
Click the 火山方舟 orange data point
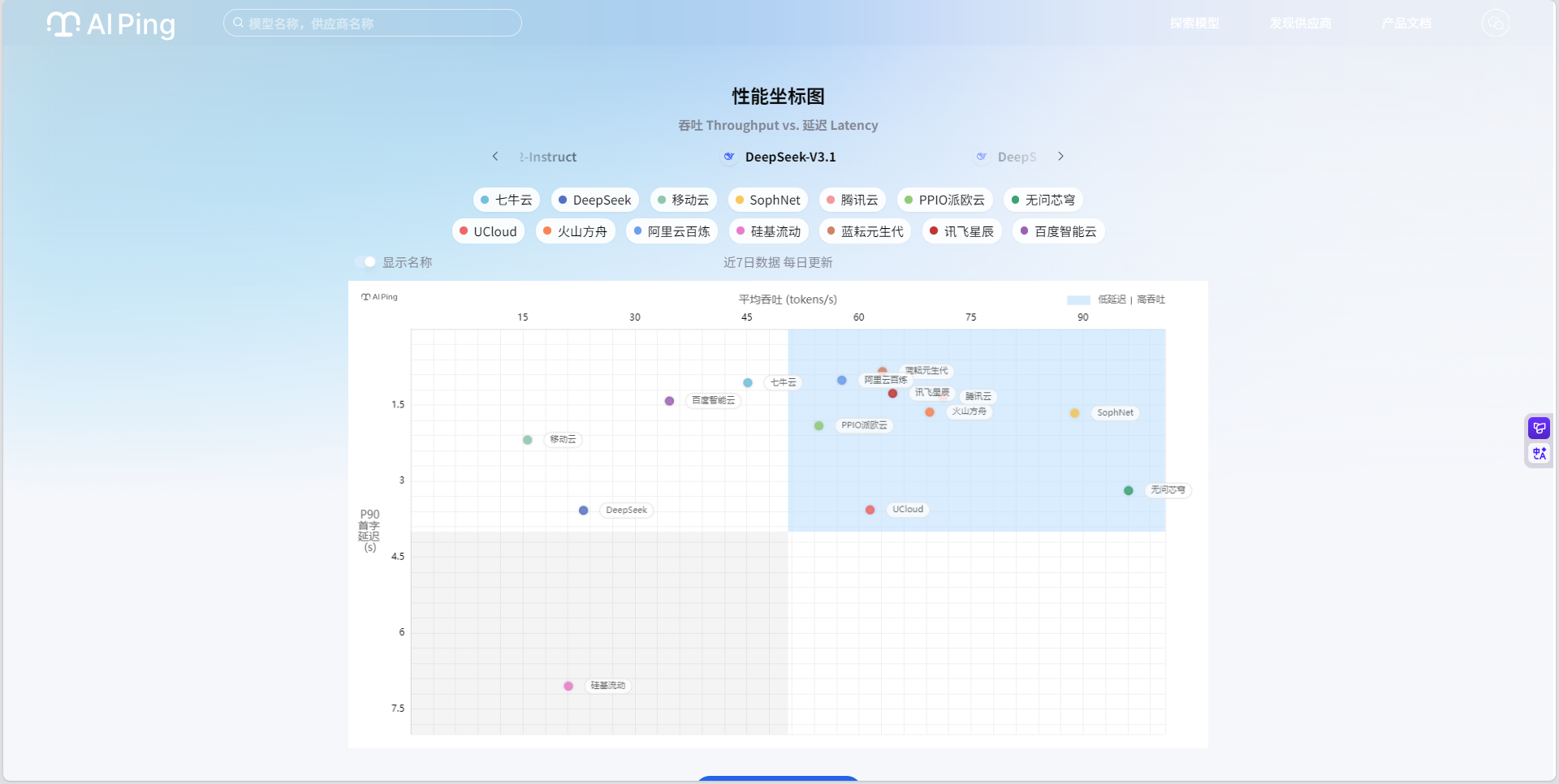coord(930,412)
